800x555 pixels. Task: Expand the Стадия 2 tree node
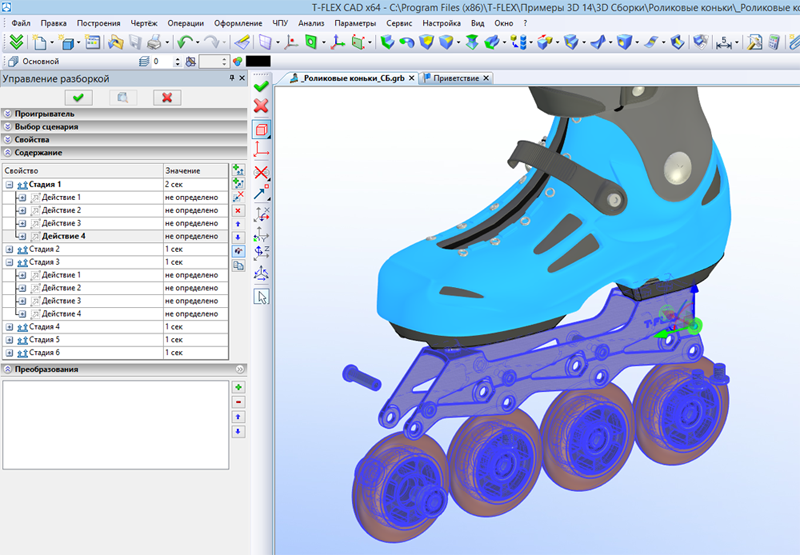(x=9, y=249)
